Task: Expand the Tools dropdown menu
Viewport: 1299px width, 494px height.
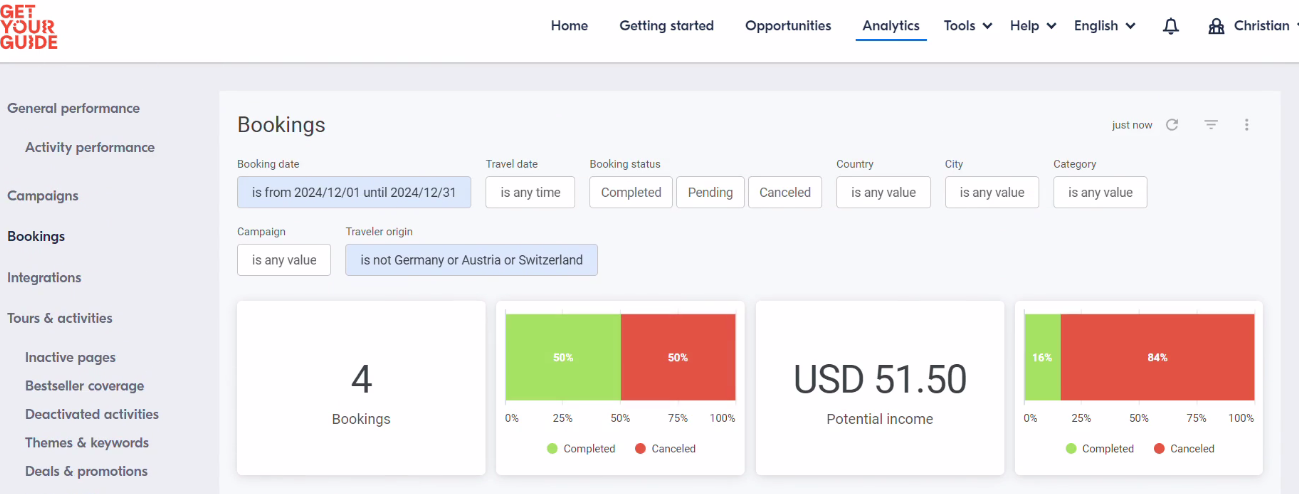Action: click(x=968, y=26)
